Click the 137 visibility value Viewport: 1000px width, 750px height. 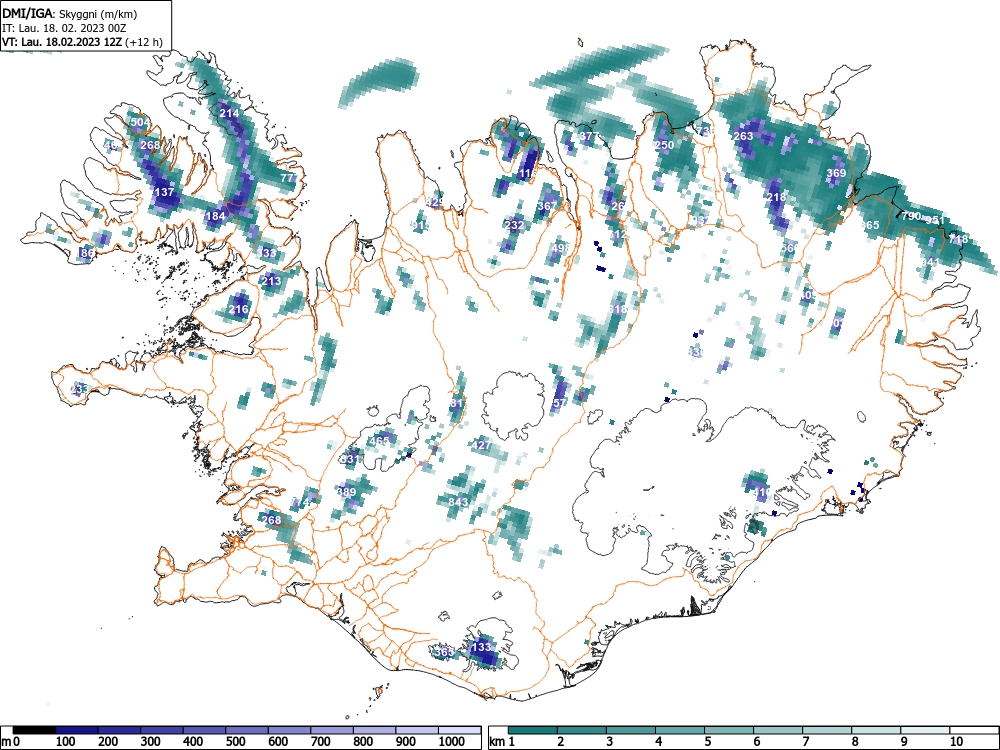(164, 192)
